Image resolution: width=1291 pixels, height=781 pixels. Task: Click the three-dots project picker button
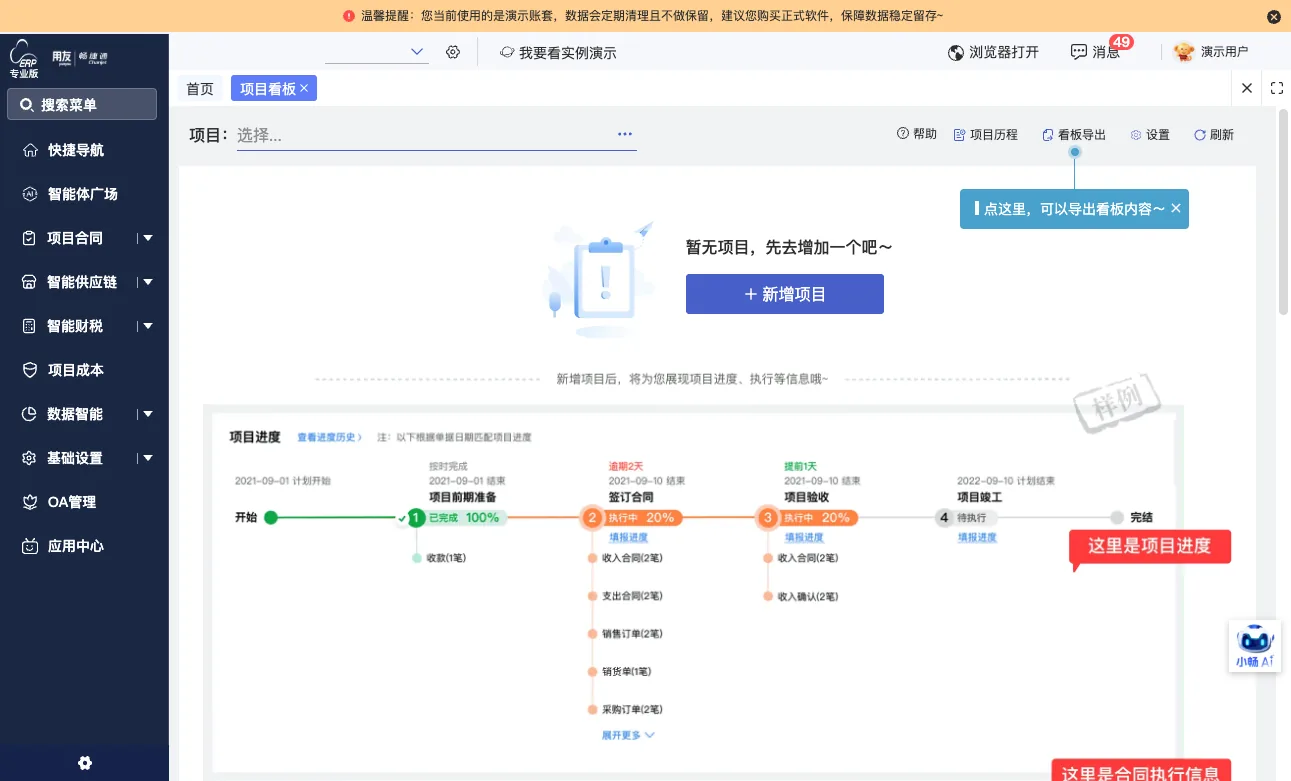[625, 134]
